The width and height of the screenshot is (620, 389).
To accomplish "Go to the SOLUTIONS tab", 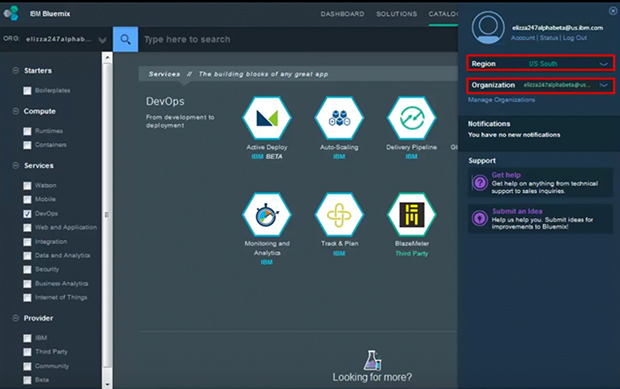I will 397,14.
